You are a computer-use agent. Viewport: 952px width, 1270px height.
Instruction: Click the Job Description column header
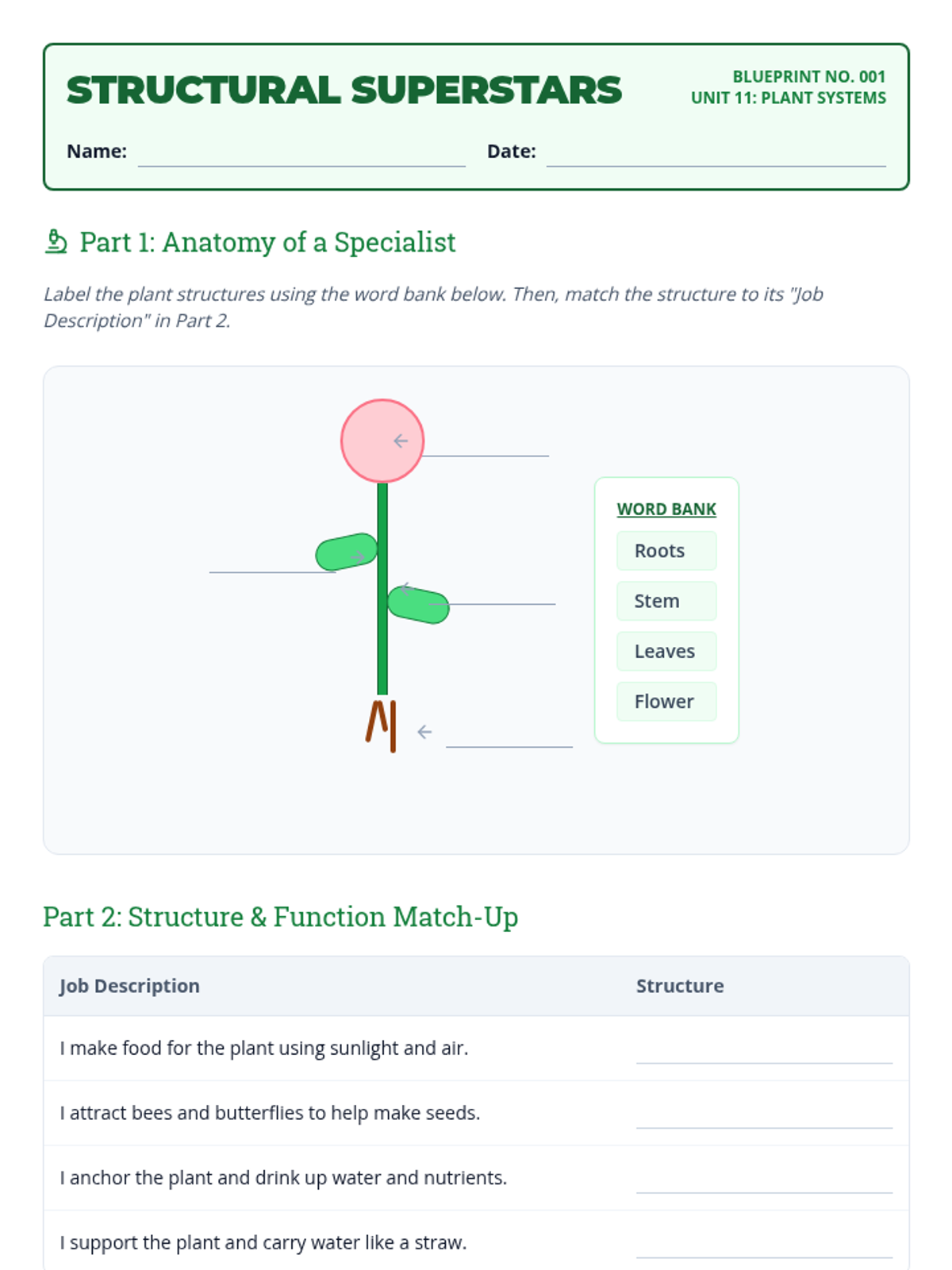click(x=129, y=986)
